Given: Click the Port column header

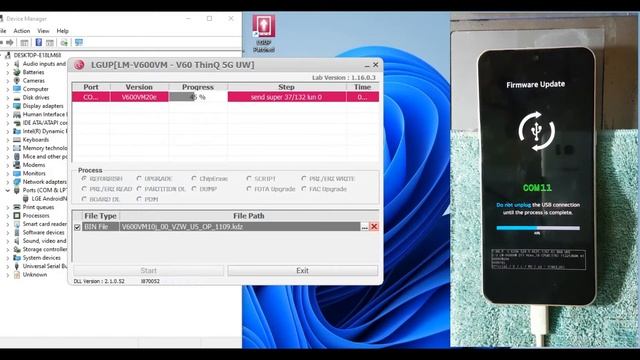Looking at the screenshot, I should pos(91,87).
